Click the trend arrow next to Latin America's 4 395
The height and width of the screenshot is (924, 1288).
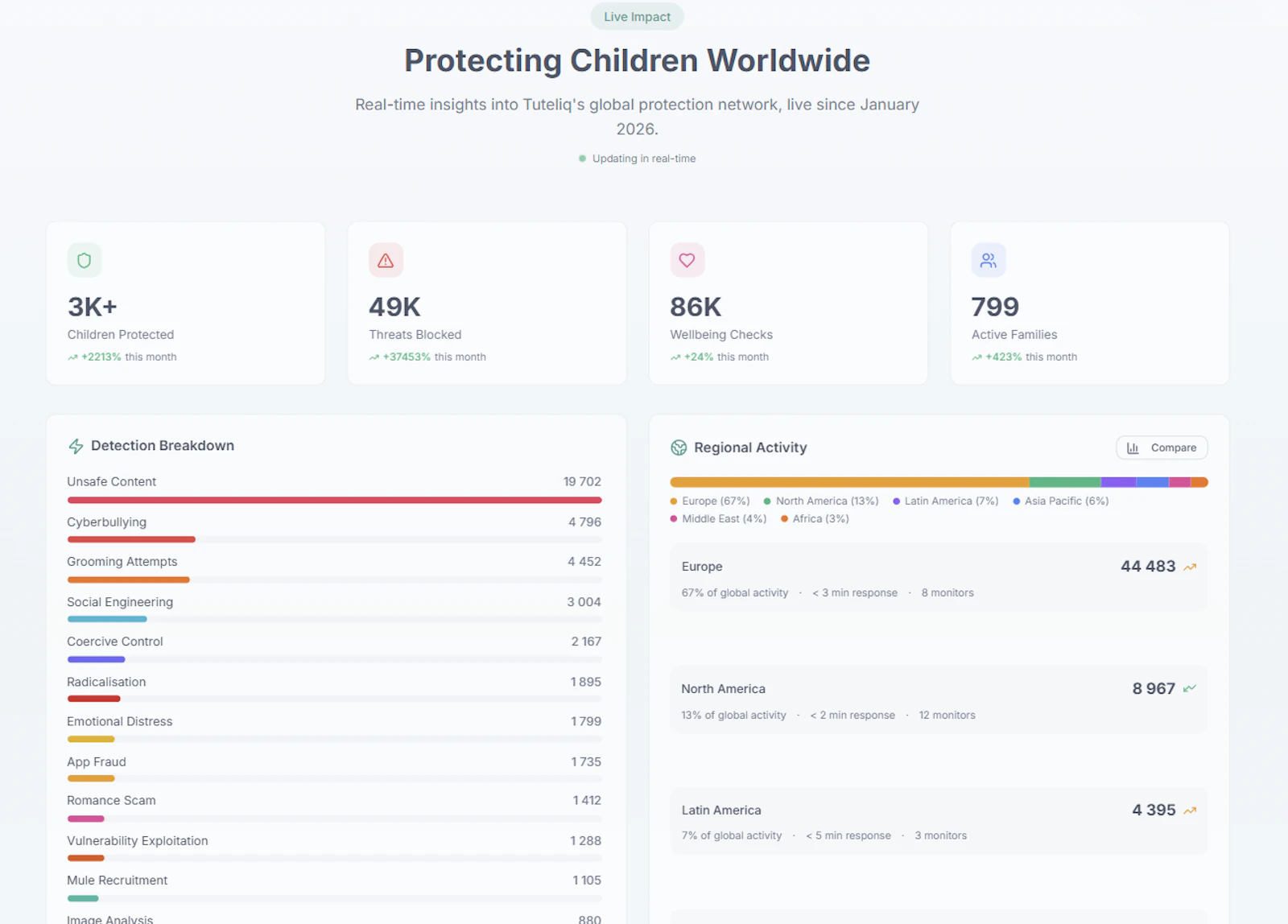[x=1190, y=811]
